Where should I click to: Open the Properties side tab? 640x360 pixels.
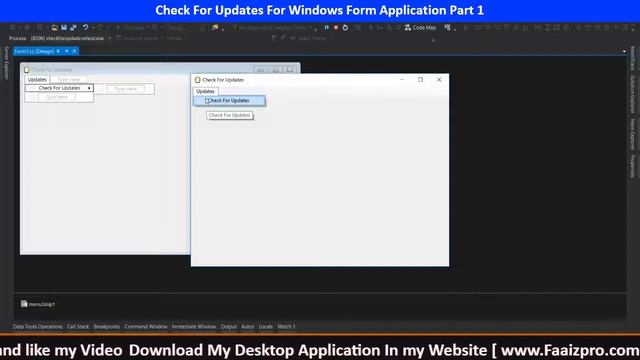(x=633, y=166)
